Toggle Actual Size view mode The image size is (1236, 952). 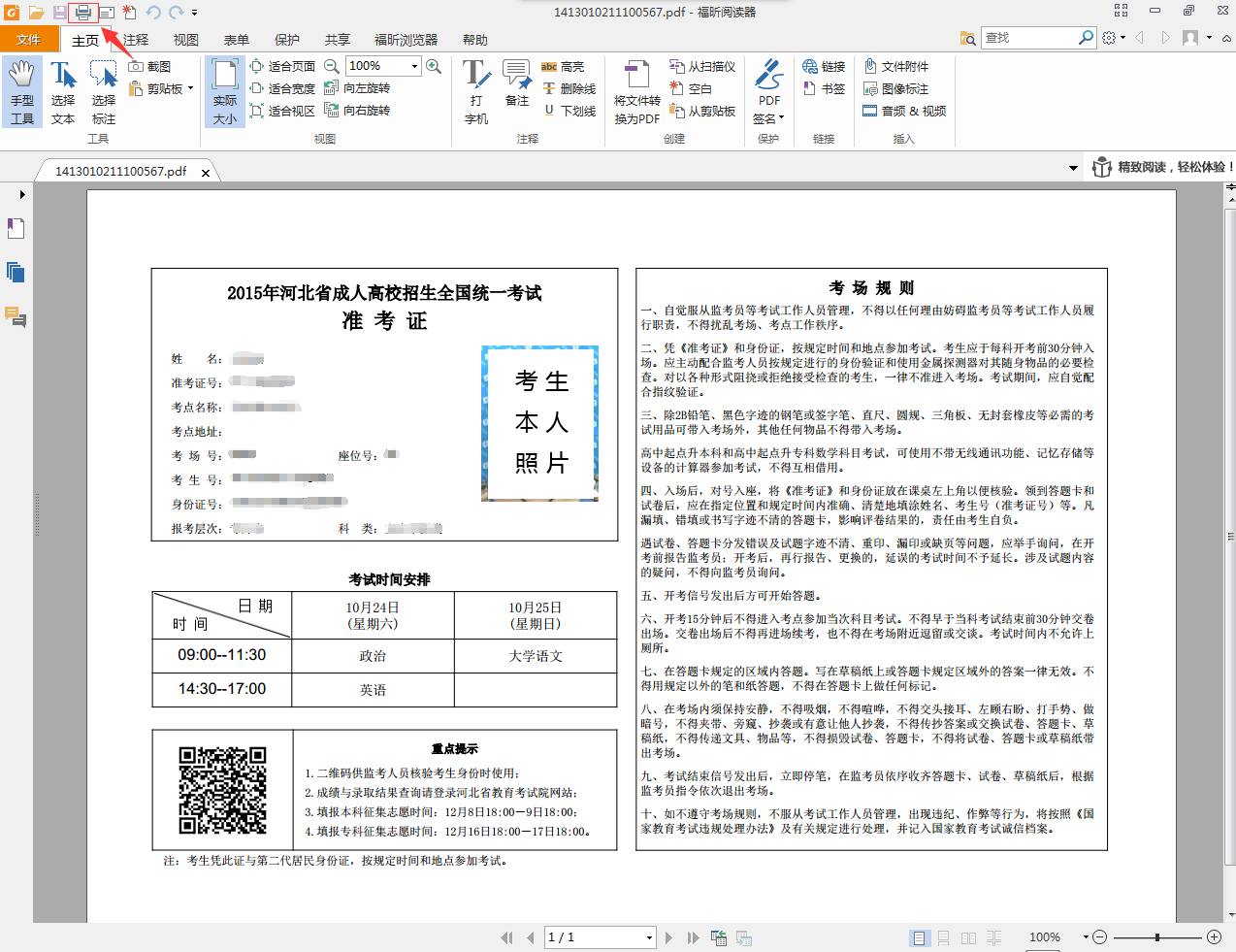(x=225, y=92)
